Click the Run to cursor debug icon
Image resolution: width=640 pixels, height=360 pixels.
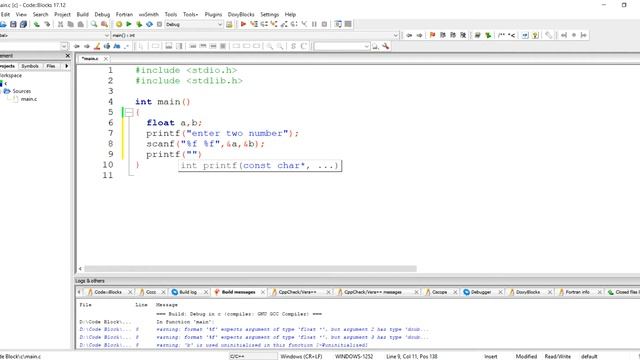254,24
